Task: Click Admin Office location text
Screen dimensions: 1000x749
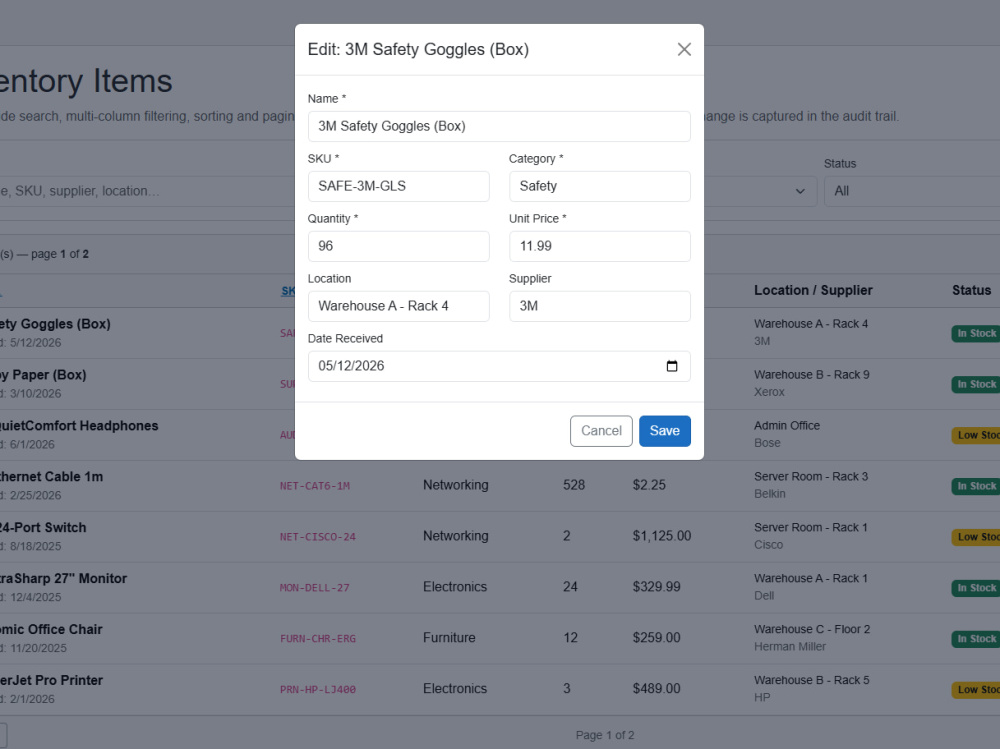Action: tap(787, 426)
